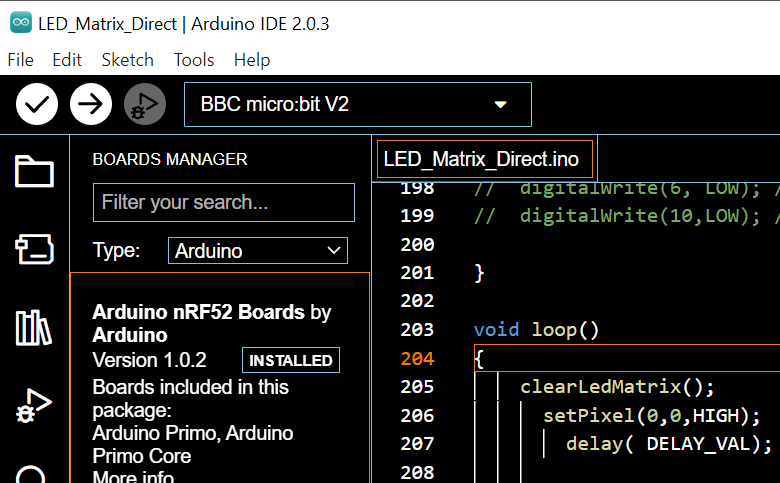780x483 pixels.
Task: Click the Arduino IDE logo in title bar
Action: click(x=21, y=23)
